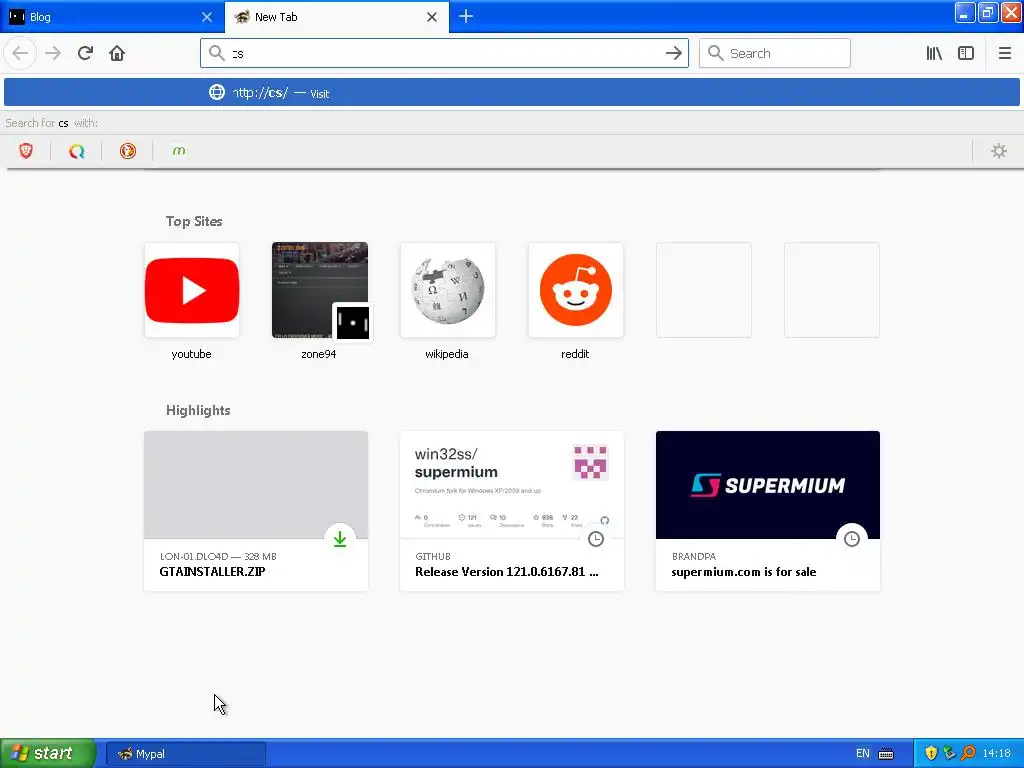
Task: Click the Top Sites heading
Action: coord(194,221)
